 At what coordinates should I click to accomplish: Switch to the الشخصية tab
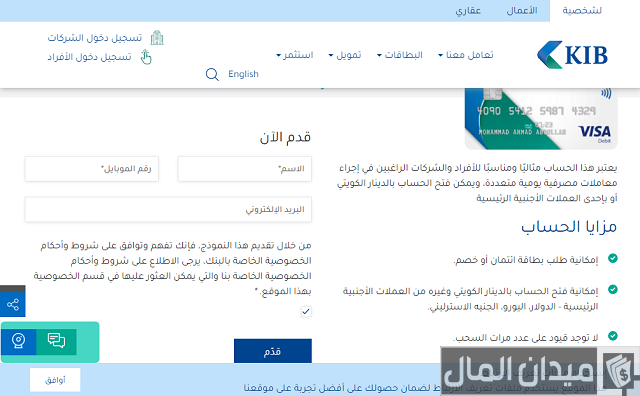pos(582,11)
